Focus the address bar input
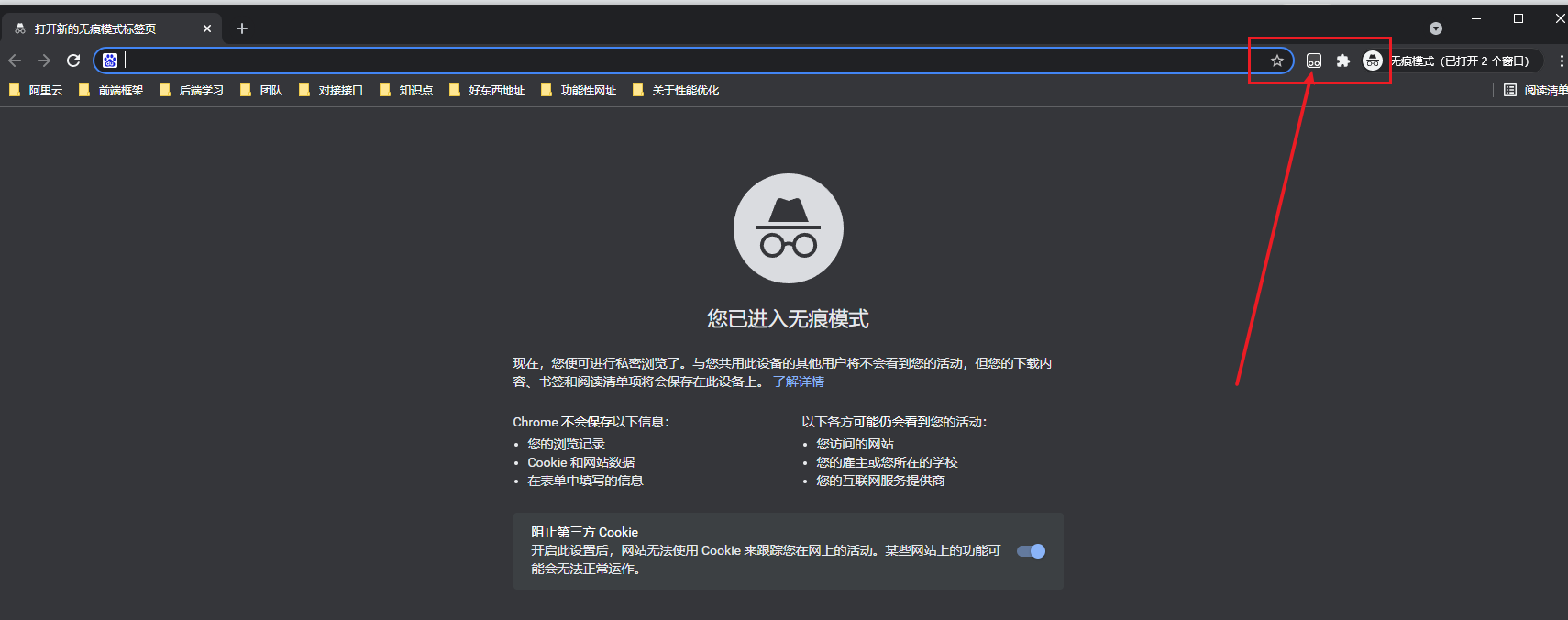1568x620 pixels. pos(692,61)
